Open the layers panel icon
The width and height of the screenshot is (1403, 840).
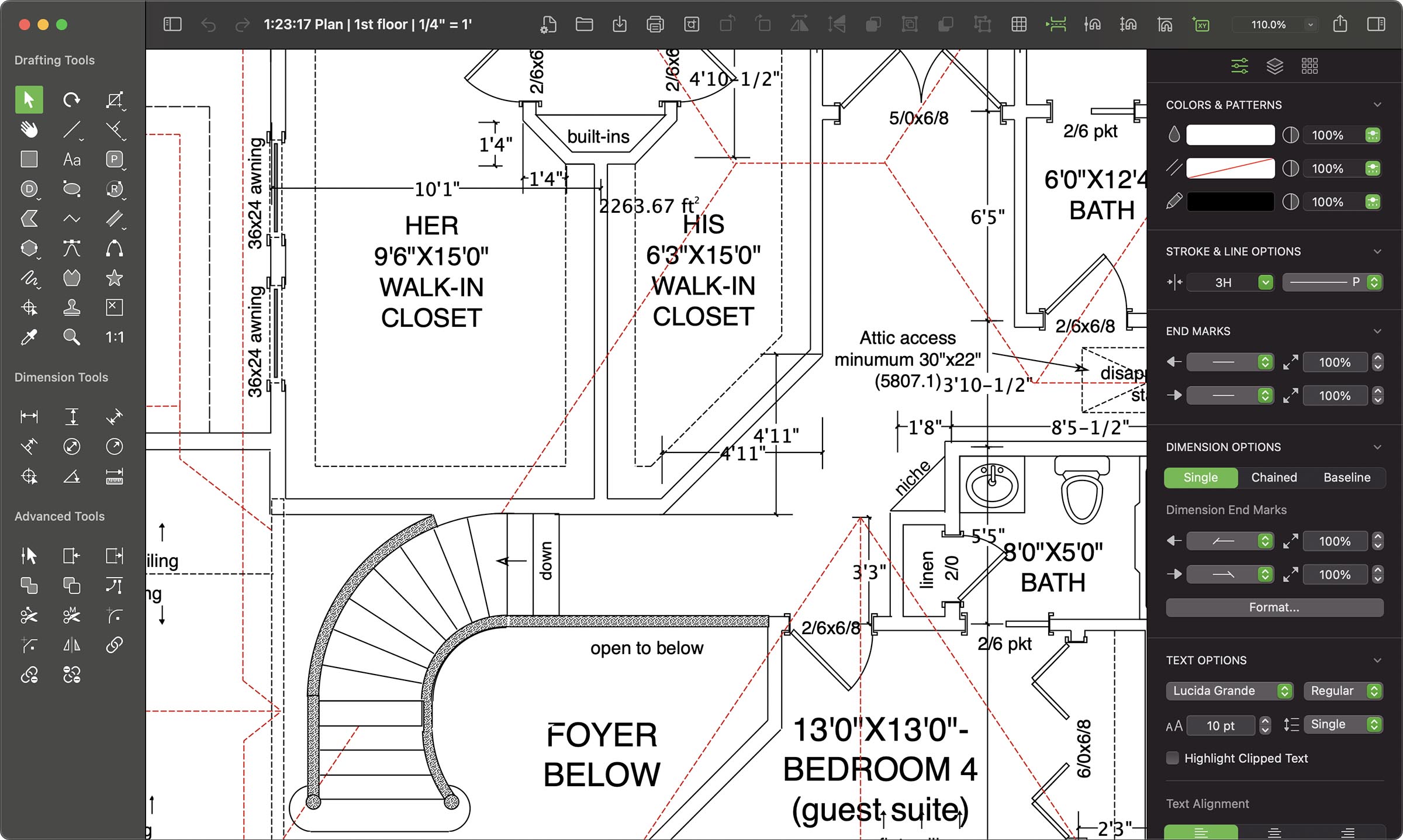click(x=1274, y=66)
